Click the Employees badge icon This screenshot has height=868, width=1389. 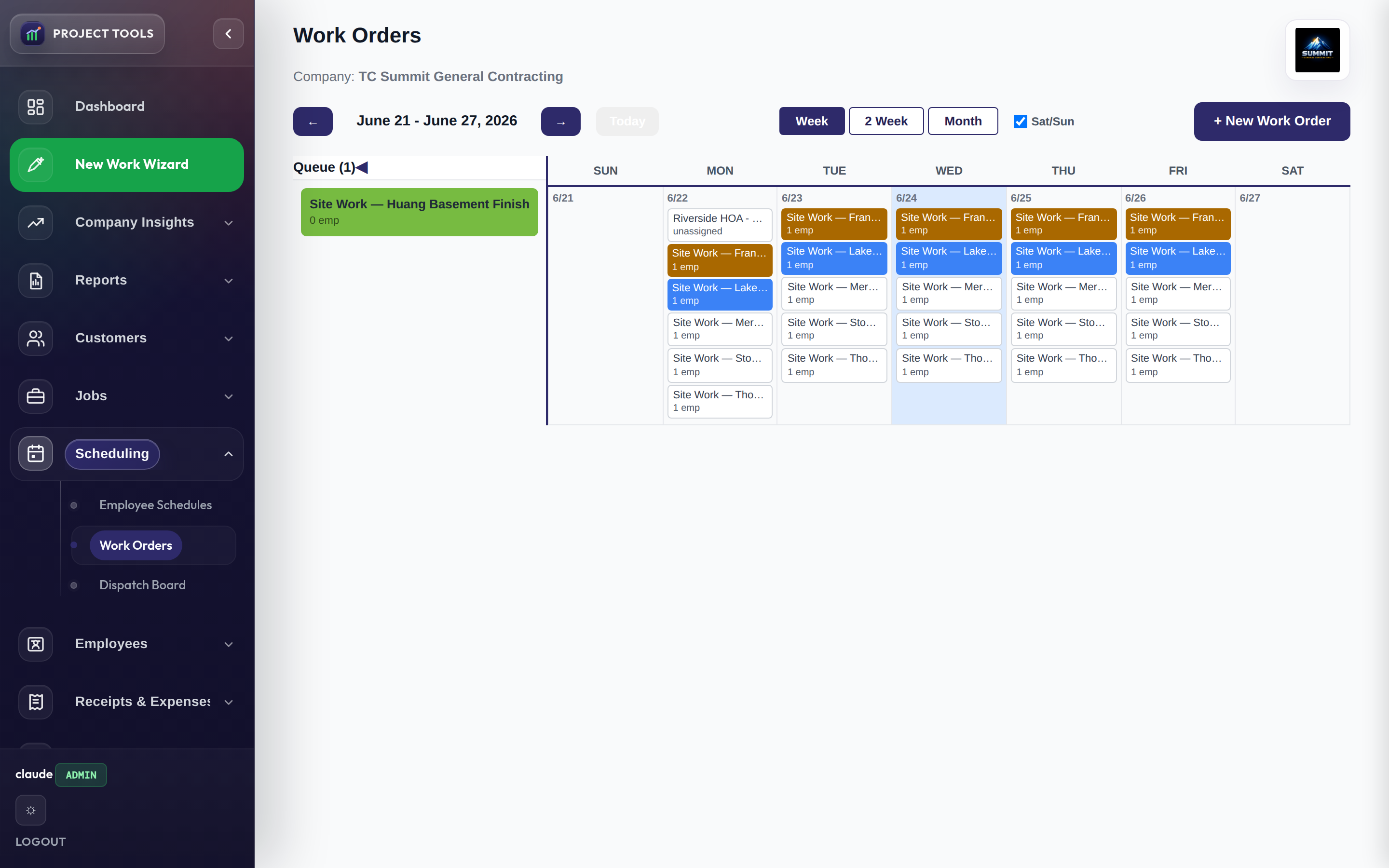click(36, 644)
